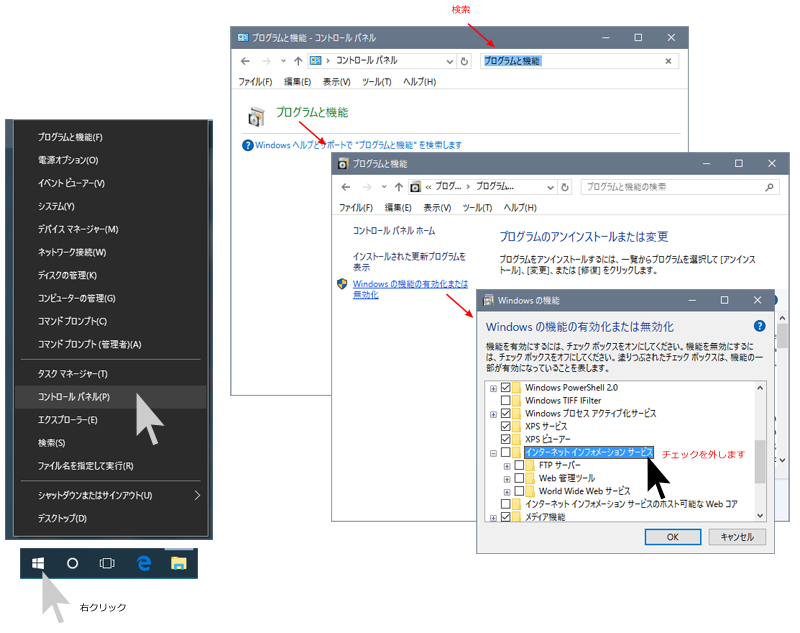Click the Programs and Features result icon
Image resolution: width=800 pixels, height=633 pixels.
[x=256, y=116]
